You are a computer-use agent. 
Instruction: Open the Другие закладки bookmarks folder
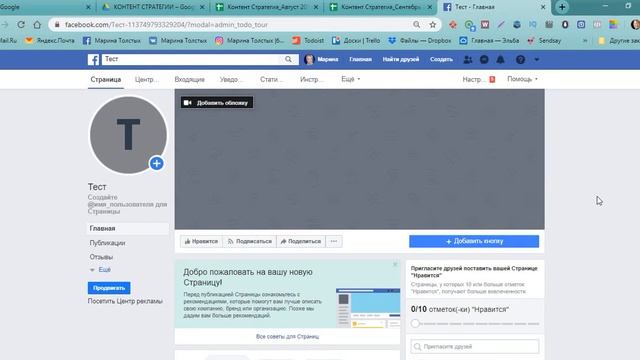(x=619, y=41)
